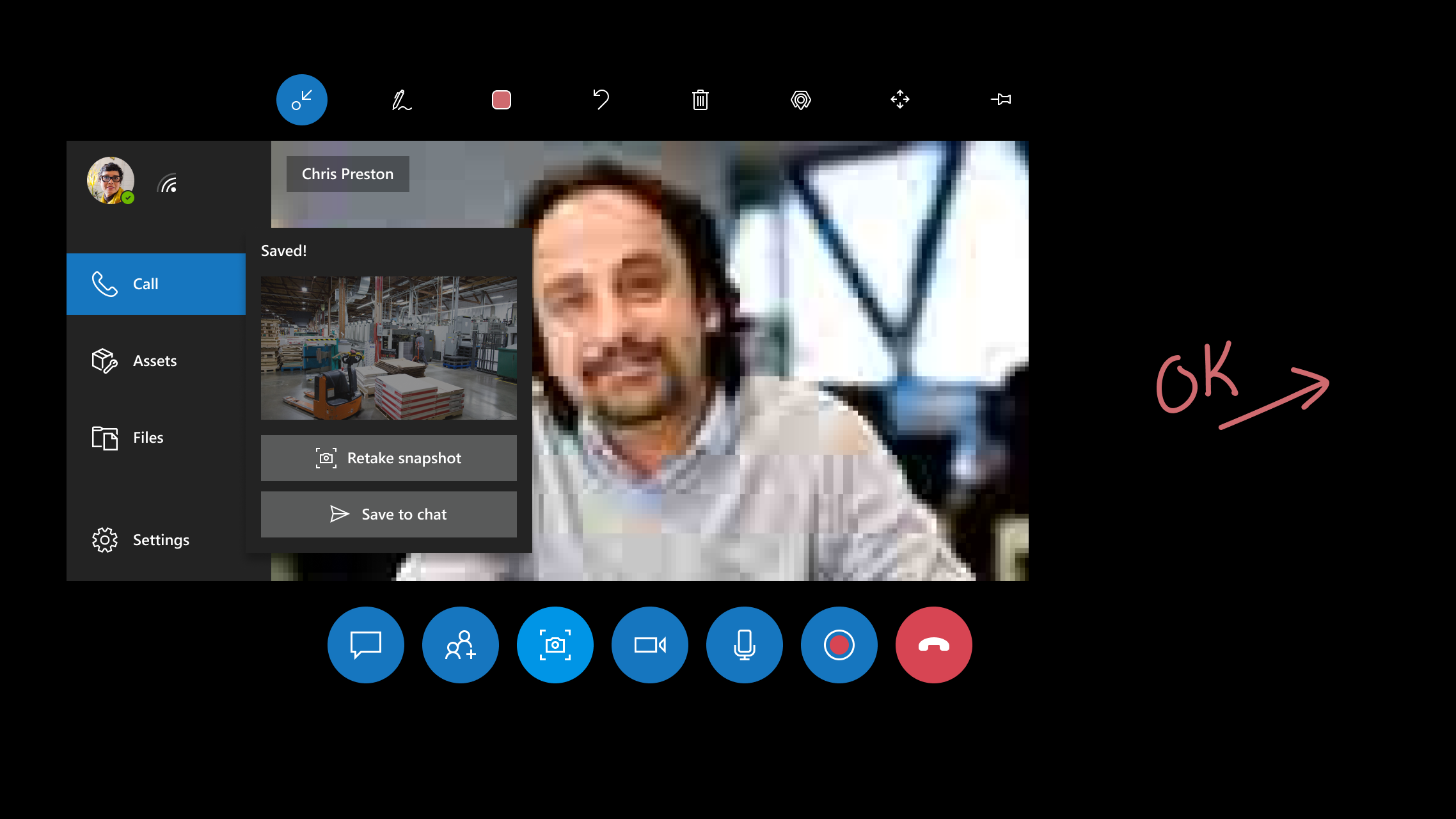The width and height of the screenshot is (1456, 819).
Task: Click the delete/trash icon
Action: (x=700, y=99)
